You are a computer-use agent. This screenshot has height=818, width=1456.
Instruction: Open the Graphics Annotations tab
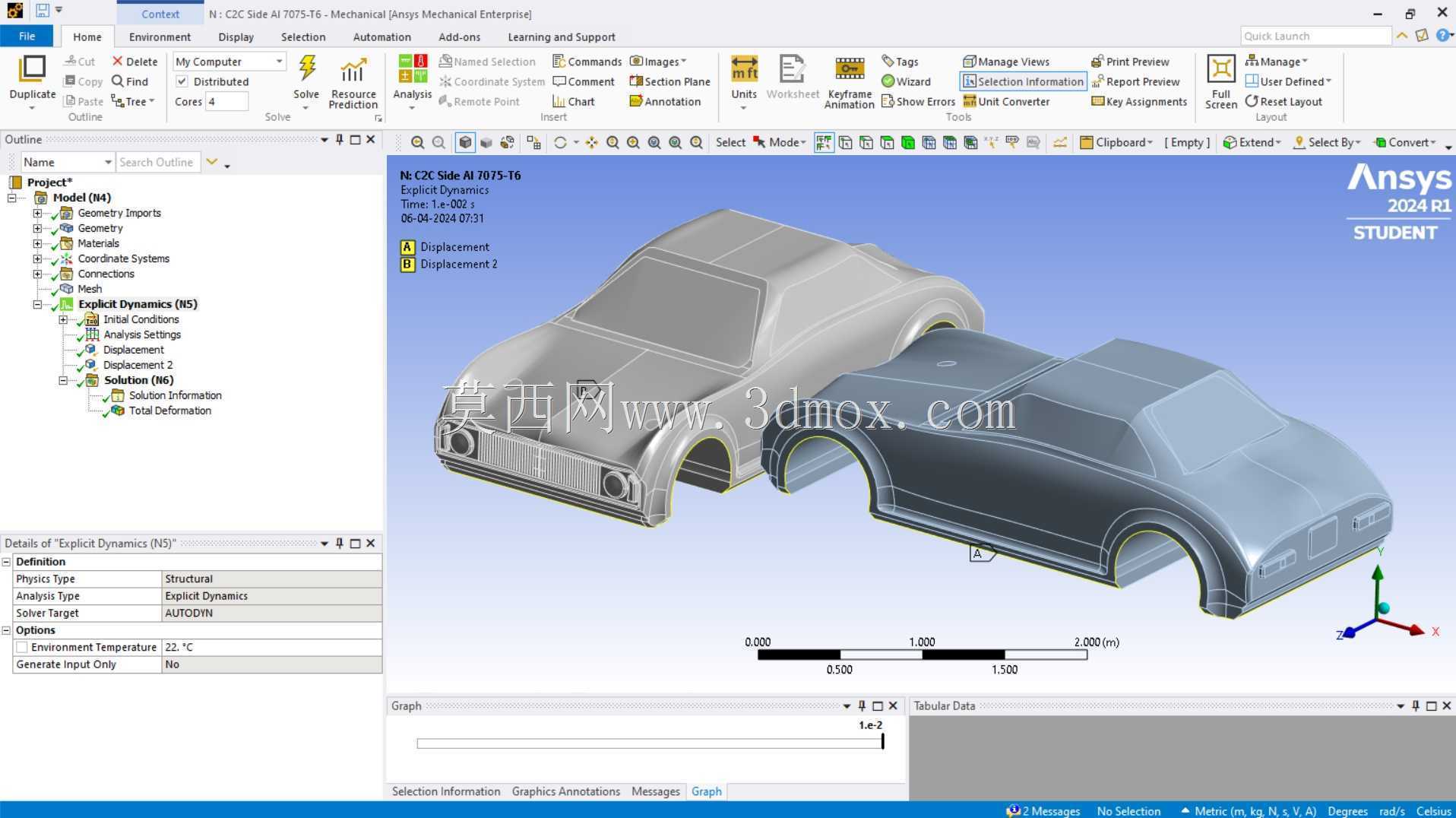[565, 791]
